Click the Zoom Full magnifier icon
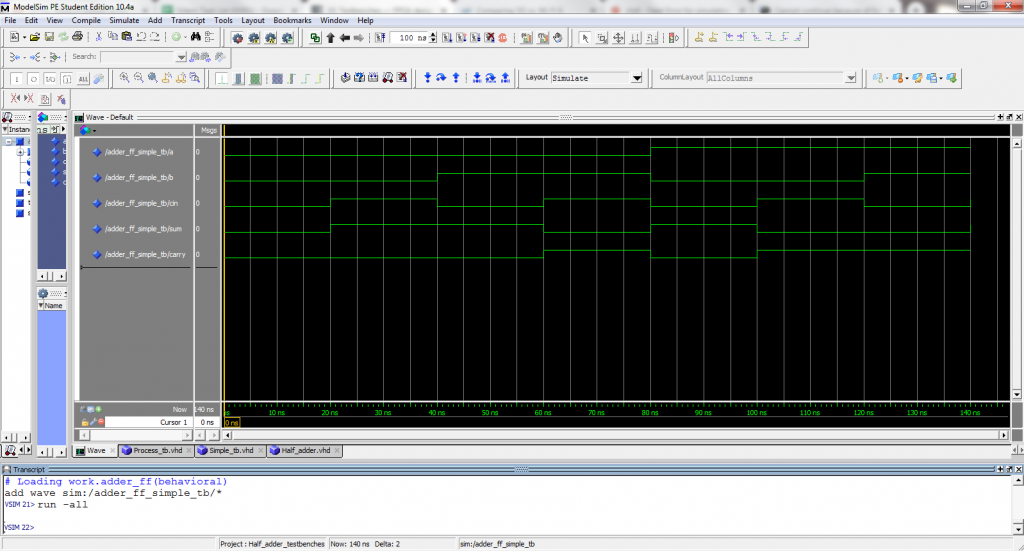This screenshot has height=551, width=1024. (153, 78)
